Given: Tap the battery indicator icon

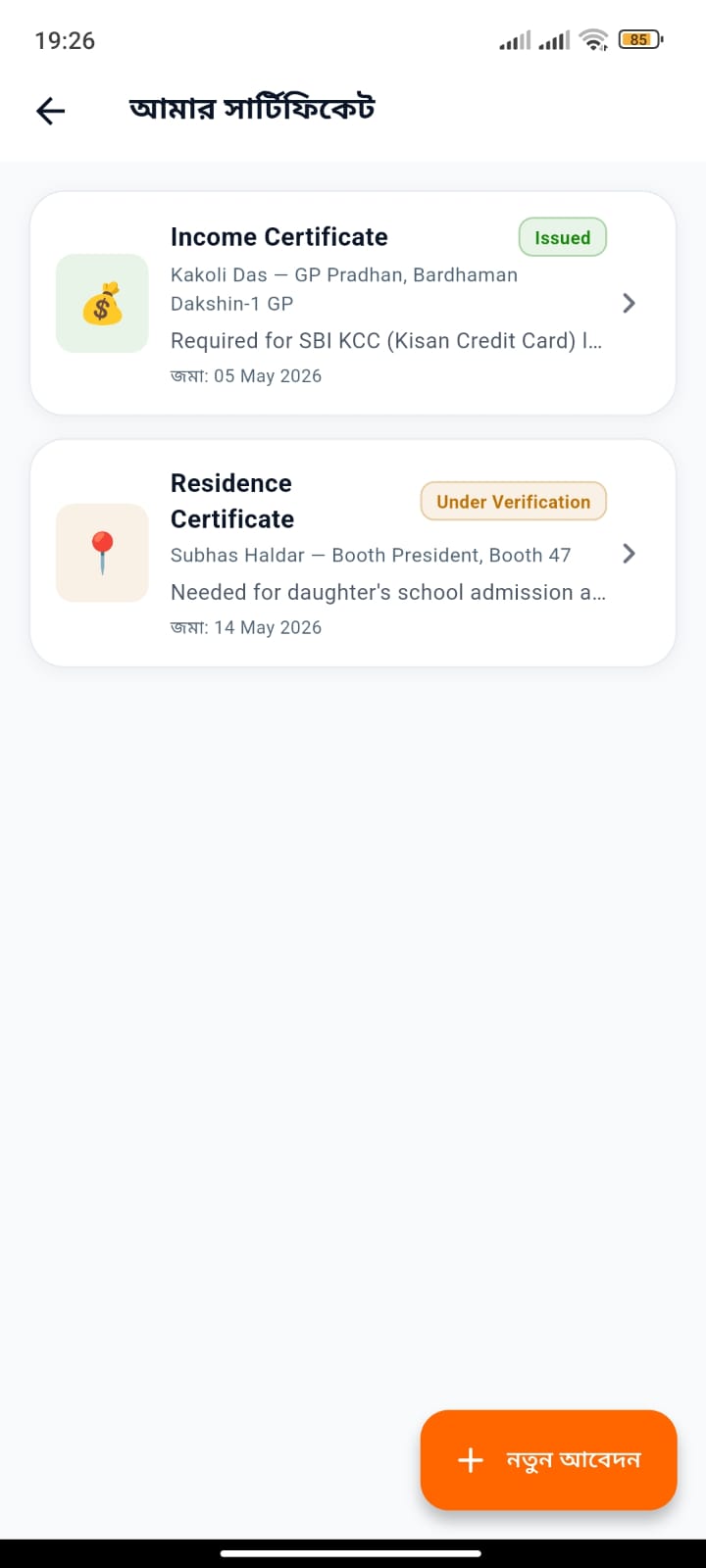Looking at the screenshot, I should click(641, 40).
